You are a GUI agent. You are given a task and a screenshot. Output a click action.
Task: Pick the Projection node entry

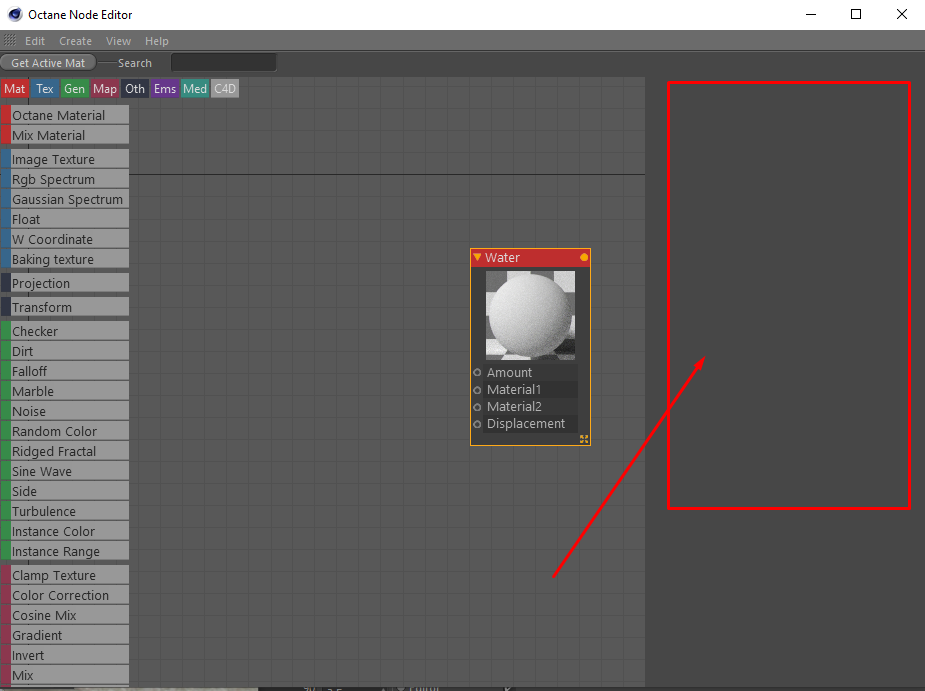coord(65,283)
